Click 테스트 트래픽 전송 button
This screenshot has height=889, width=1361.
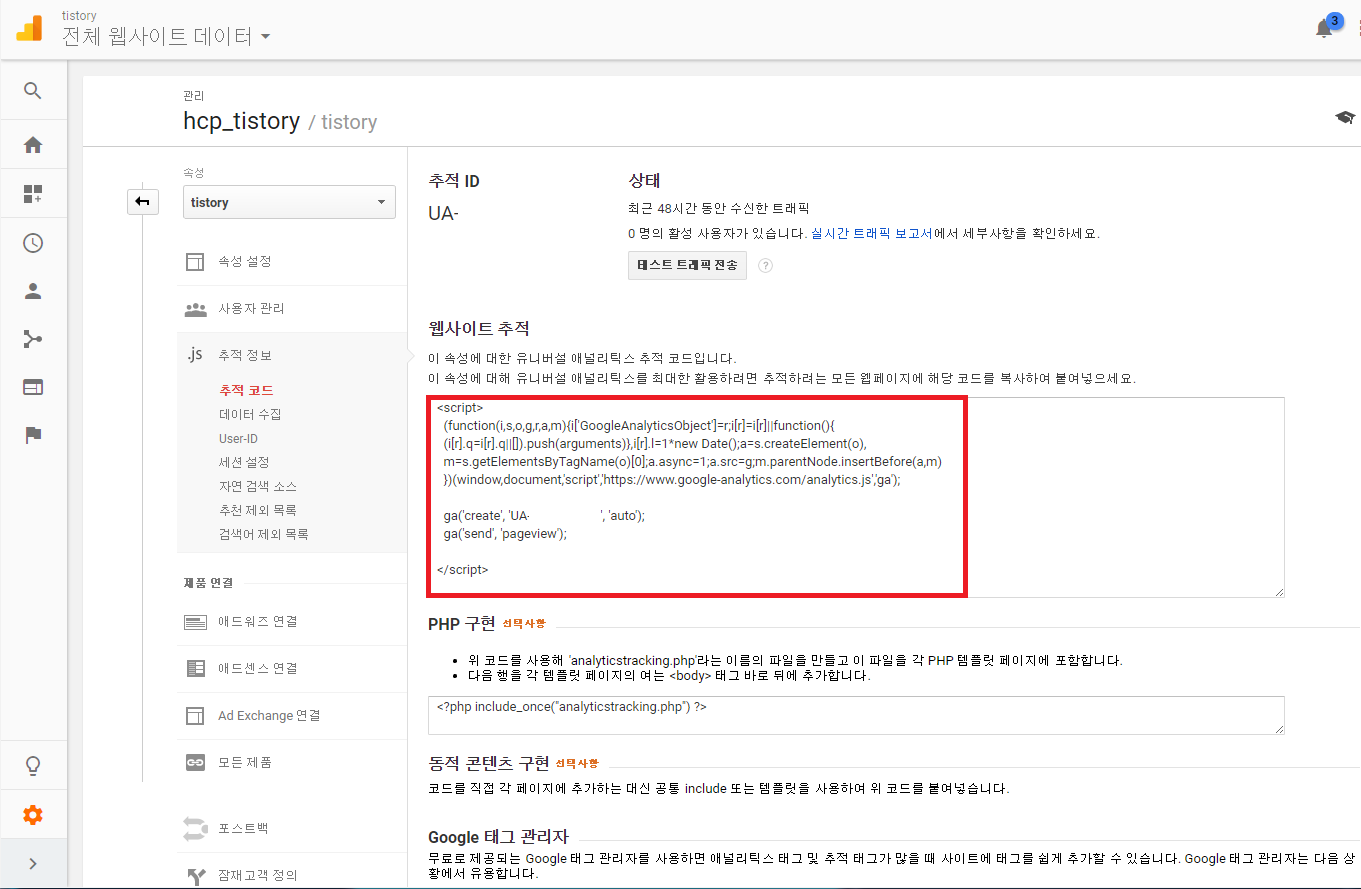(x=687, y=265)
